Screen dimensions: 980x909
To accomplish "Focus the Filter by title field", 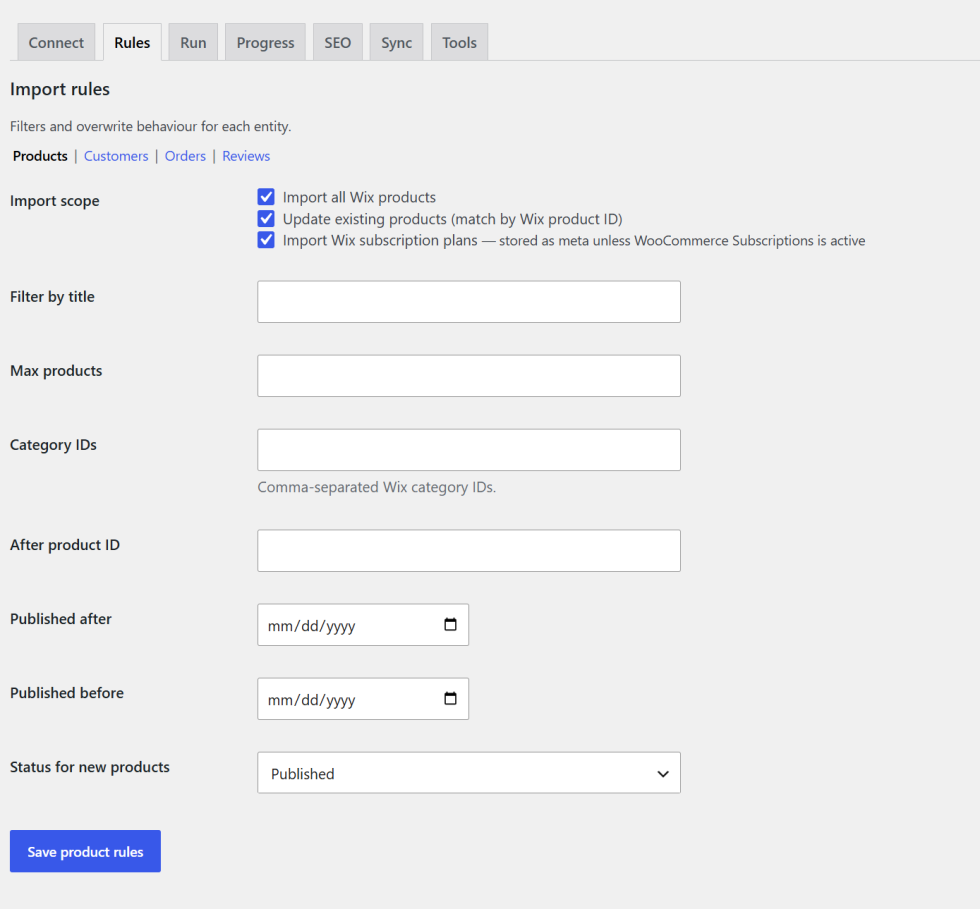I will click(x=469, y=301).
